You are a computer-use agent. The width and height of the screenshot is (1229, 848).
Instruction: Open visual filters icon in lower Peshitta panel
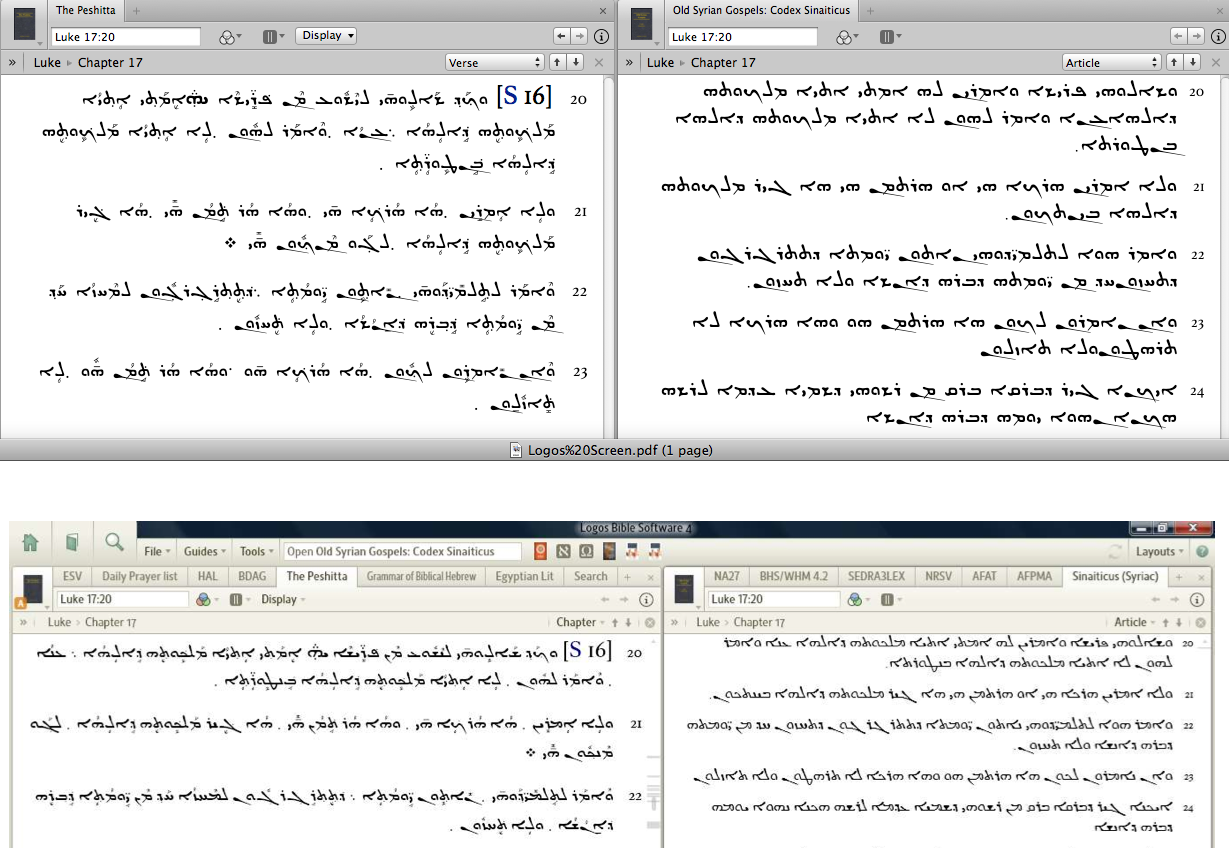(205, 599)
